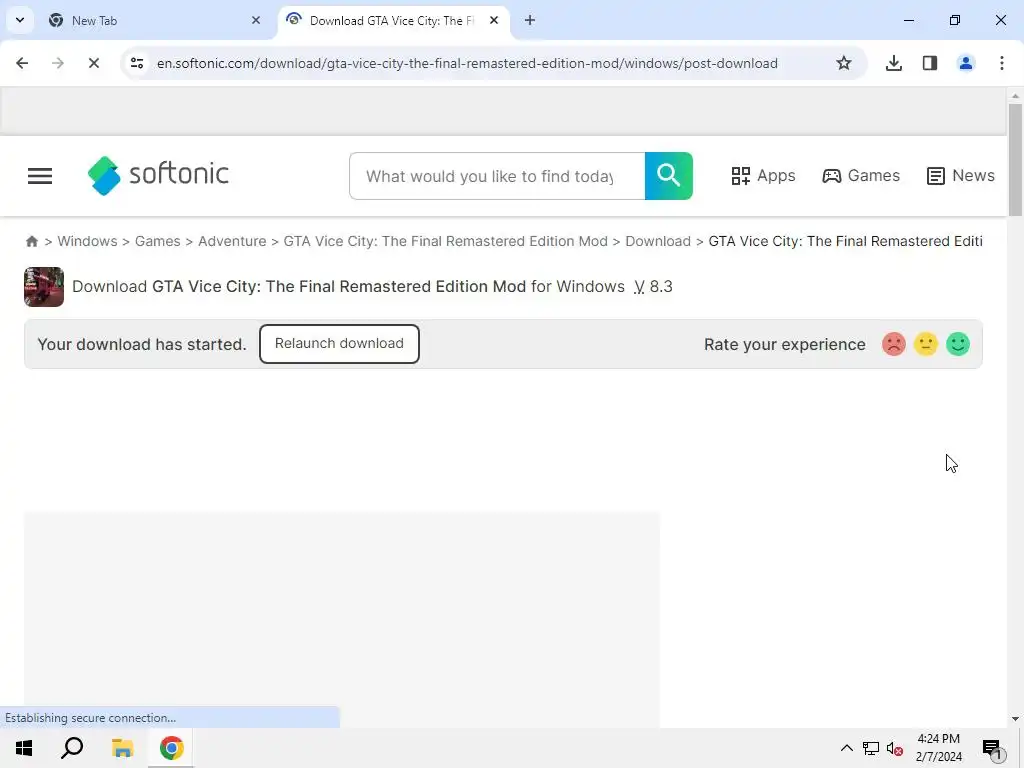The width and height of the screenshot is (1024, 768).
Task: Stop loading the page
Action: click(x=93, y=63)
